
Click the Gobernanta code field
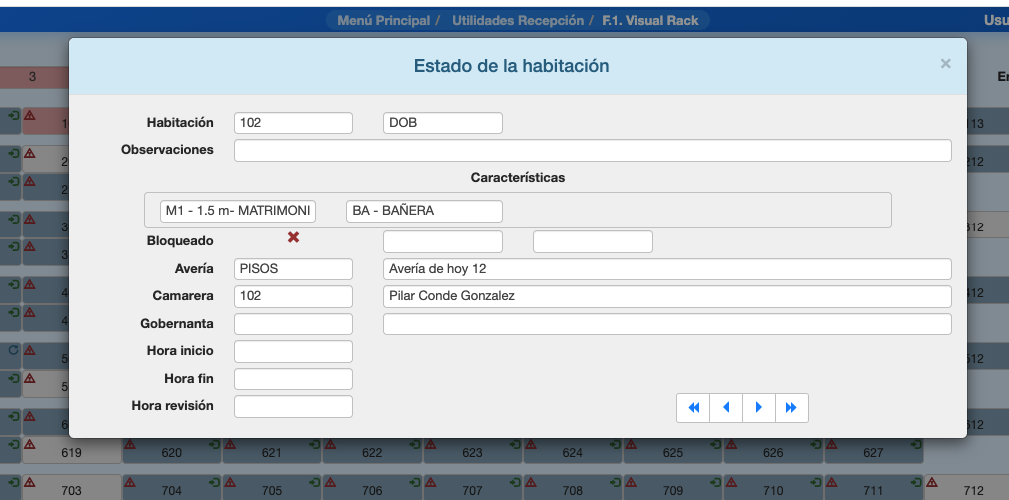pyautogui.click(x=293, y=324)
